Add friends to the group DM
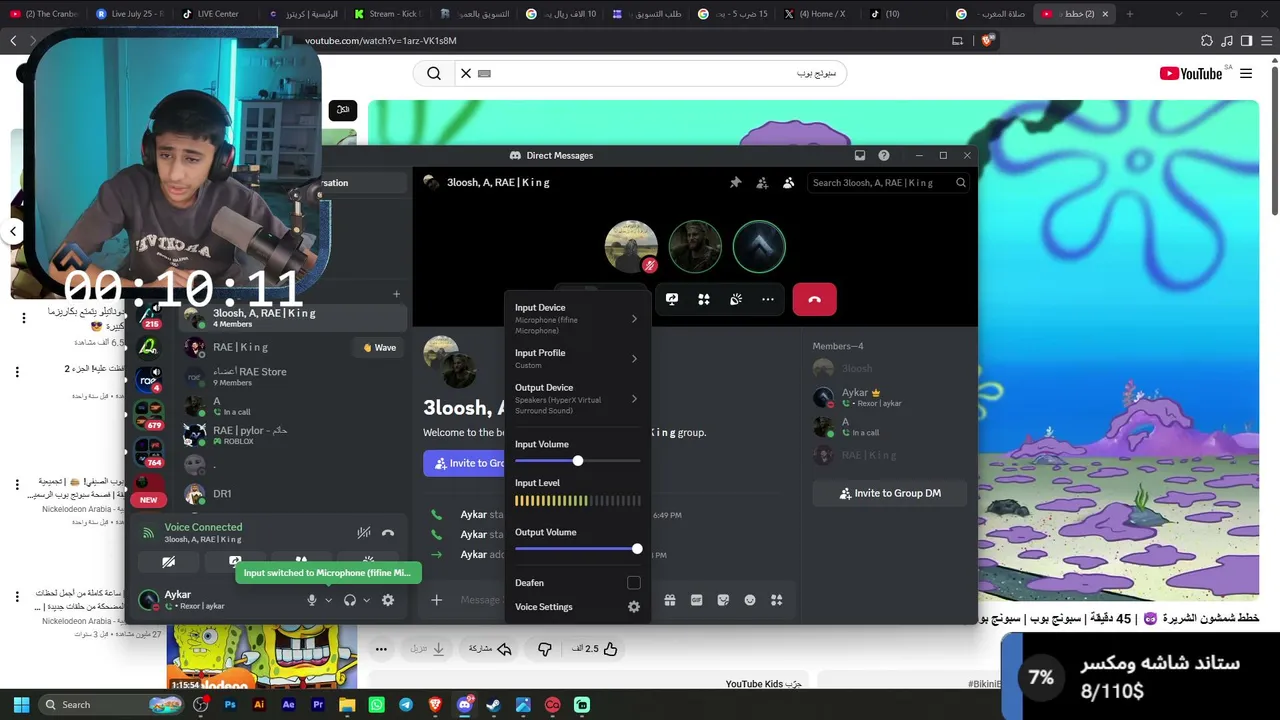 [762, 183]
